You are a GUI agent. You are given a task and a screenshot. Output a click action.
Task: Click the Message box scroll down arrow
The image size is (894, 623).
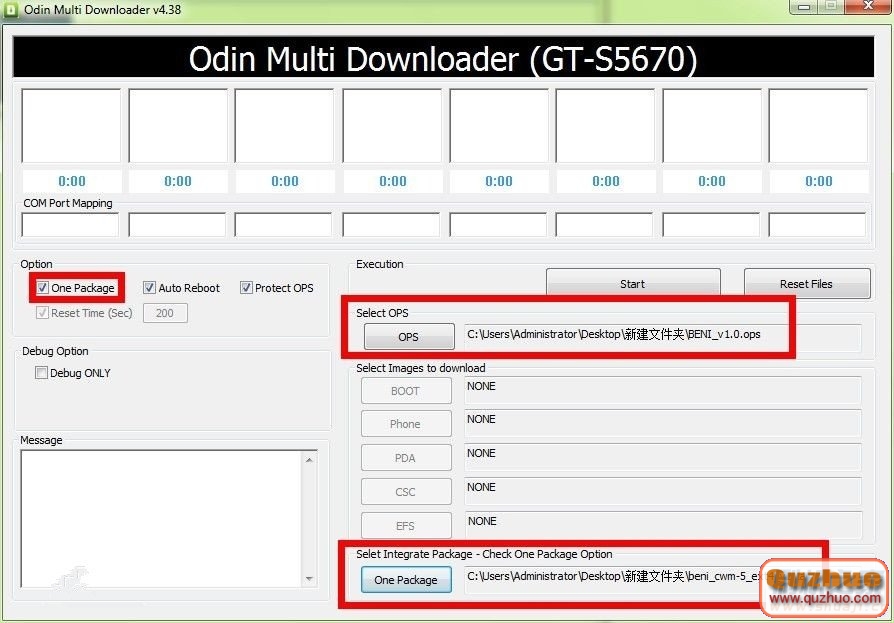[x=309, y=579]
